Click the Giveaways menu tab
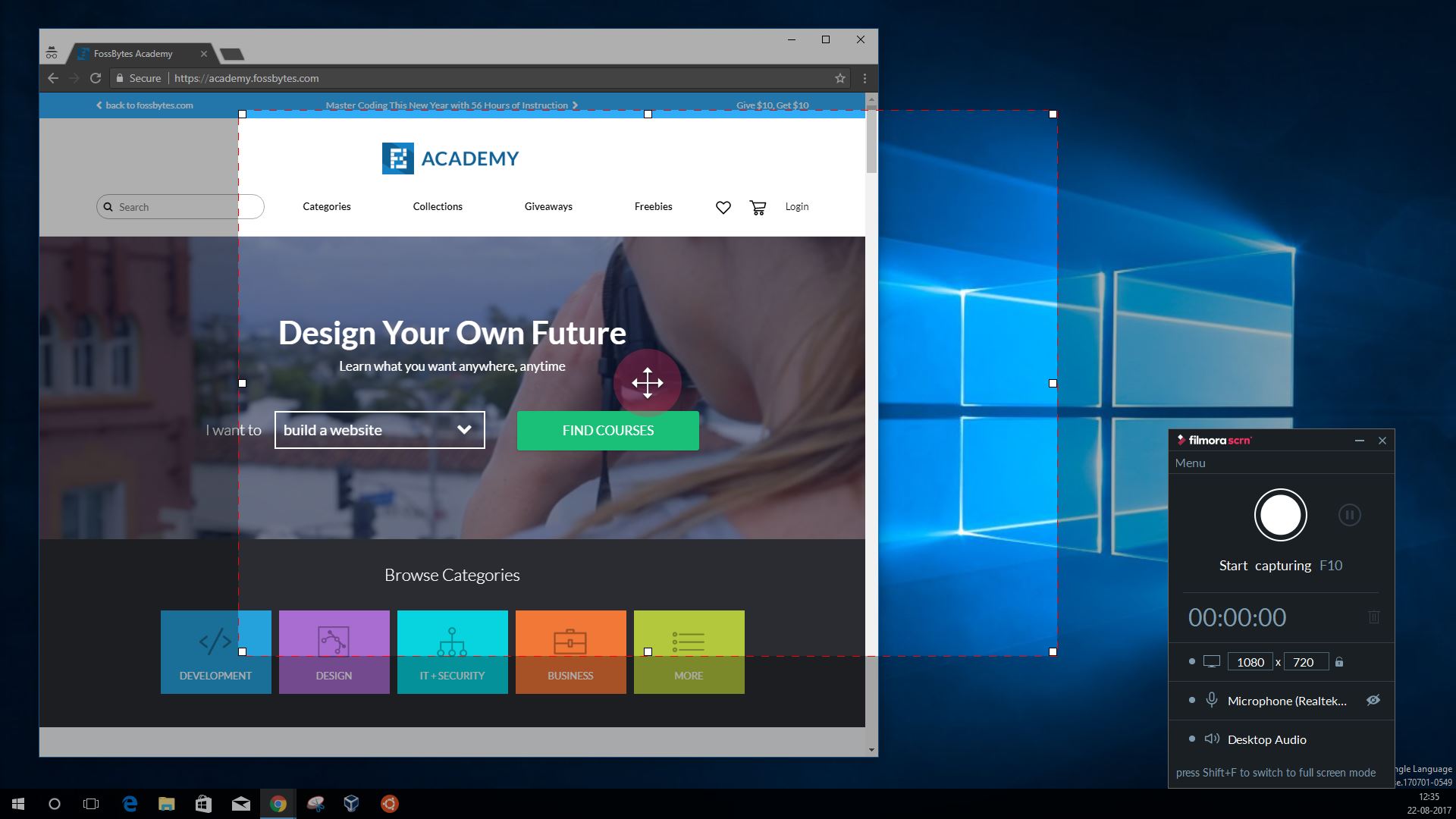The image size is (1456, 819). click(x=548, y=206)
